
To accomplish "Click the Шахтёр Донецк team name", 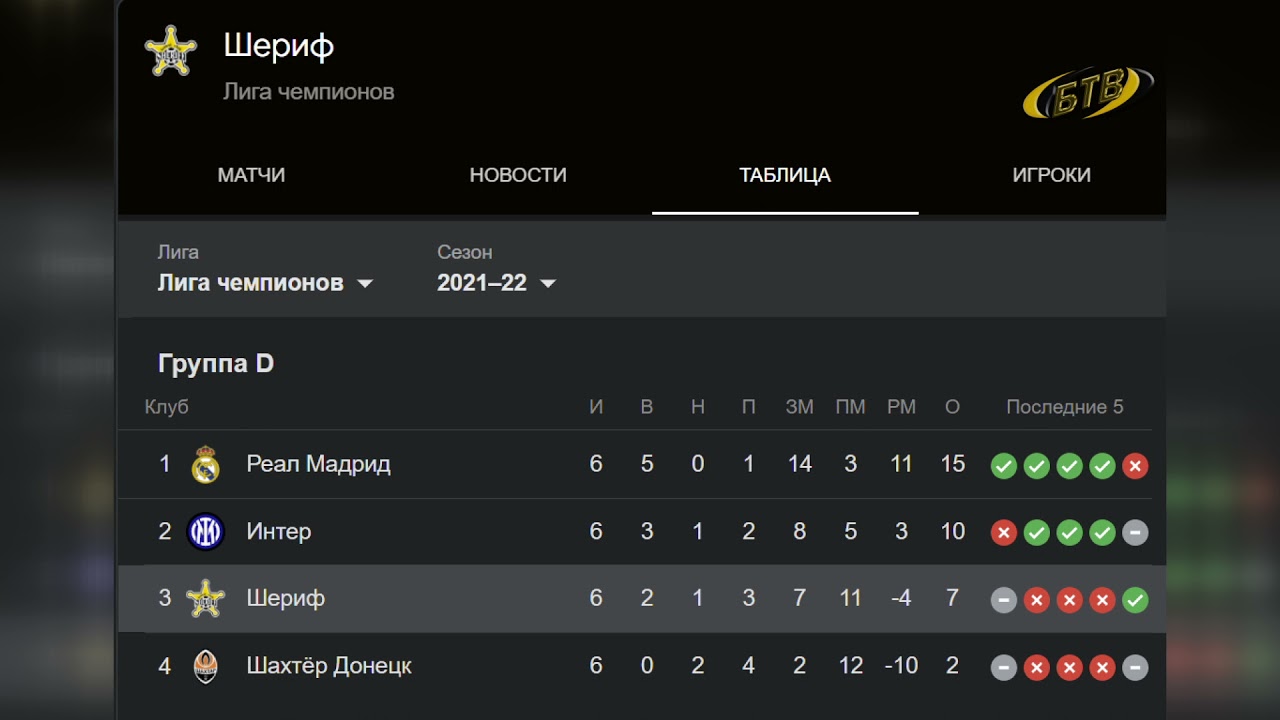I will coord(329,666).
